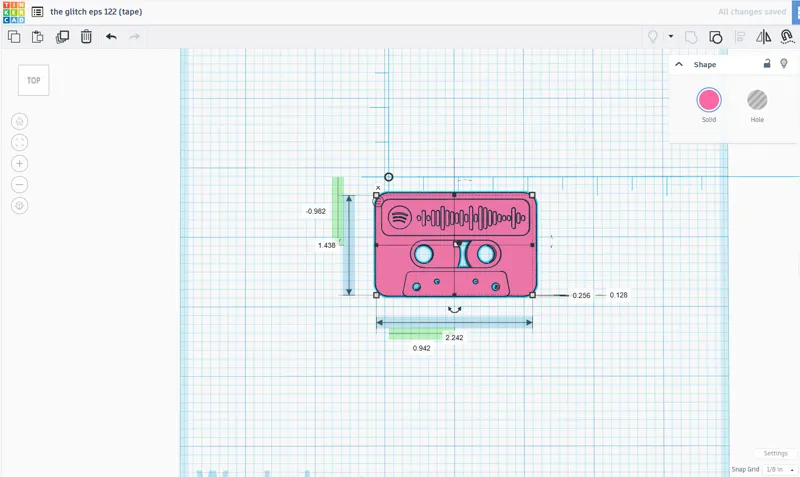The height and width of the screenshot is (477, 800).
Task: Click the Group shapes icon
Action: point(691,37)
